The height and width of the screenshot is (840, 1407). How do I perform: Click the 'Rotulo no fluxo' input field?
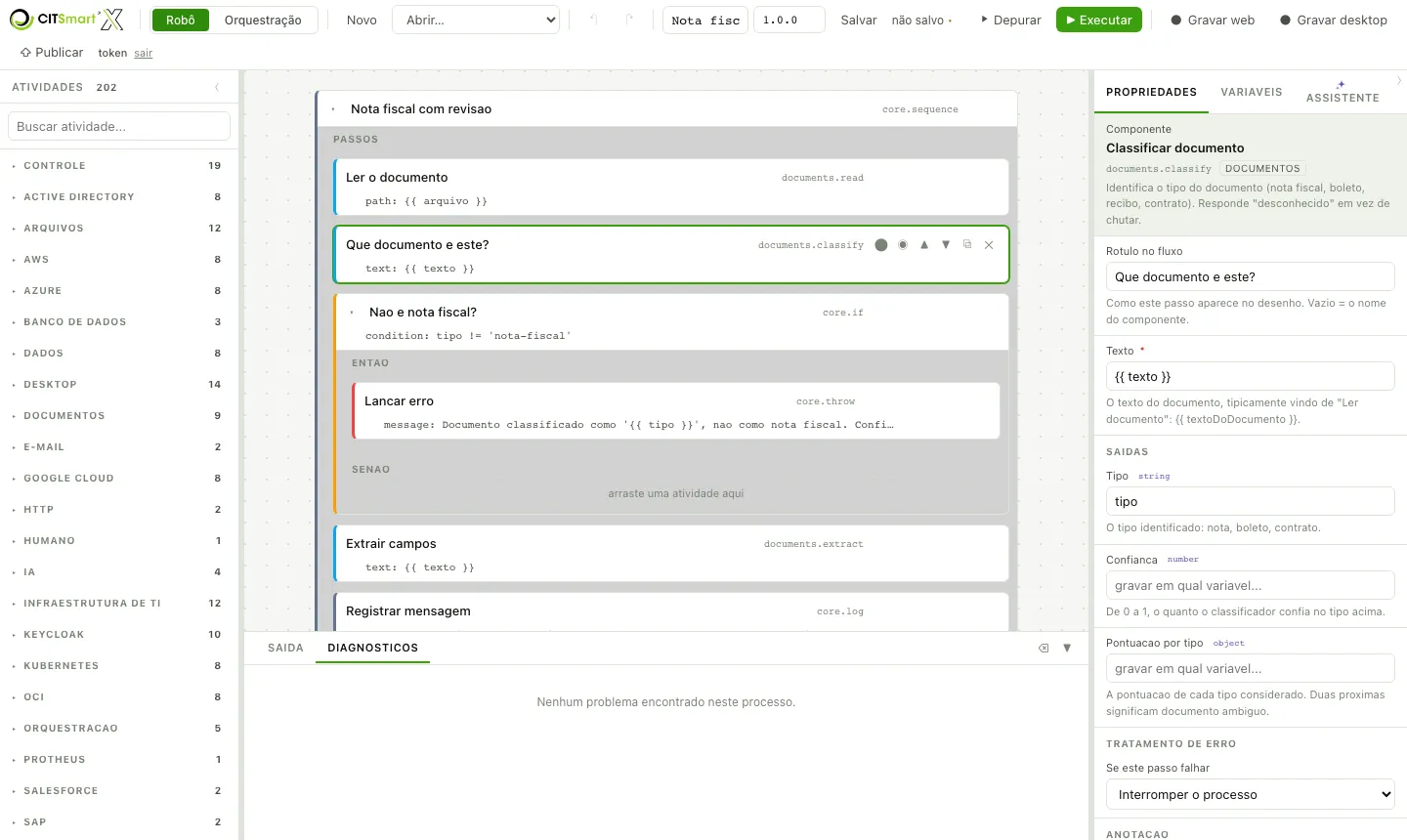tap(1251, 276)
